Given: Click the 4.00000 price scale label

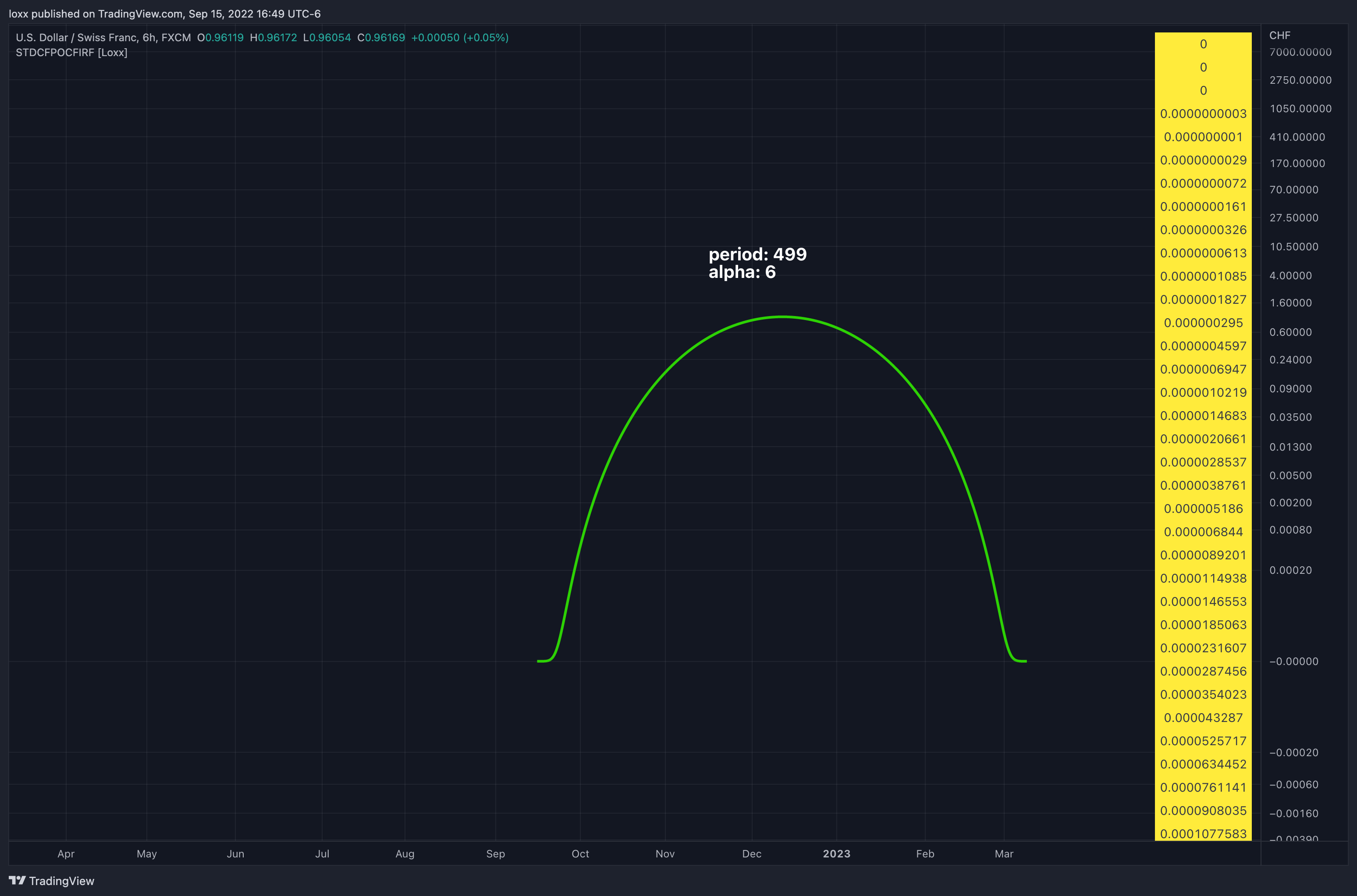Looking at the screenshot, I should pyautogui.click(x=1291, y=276).
